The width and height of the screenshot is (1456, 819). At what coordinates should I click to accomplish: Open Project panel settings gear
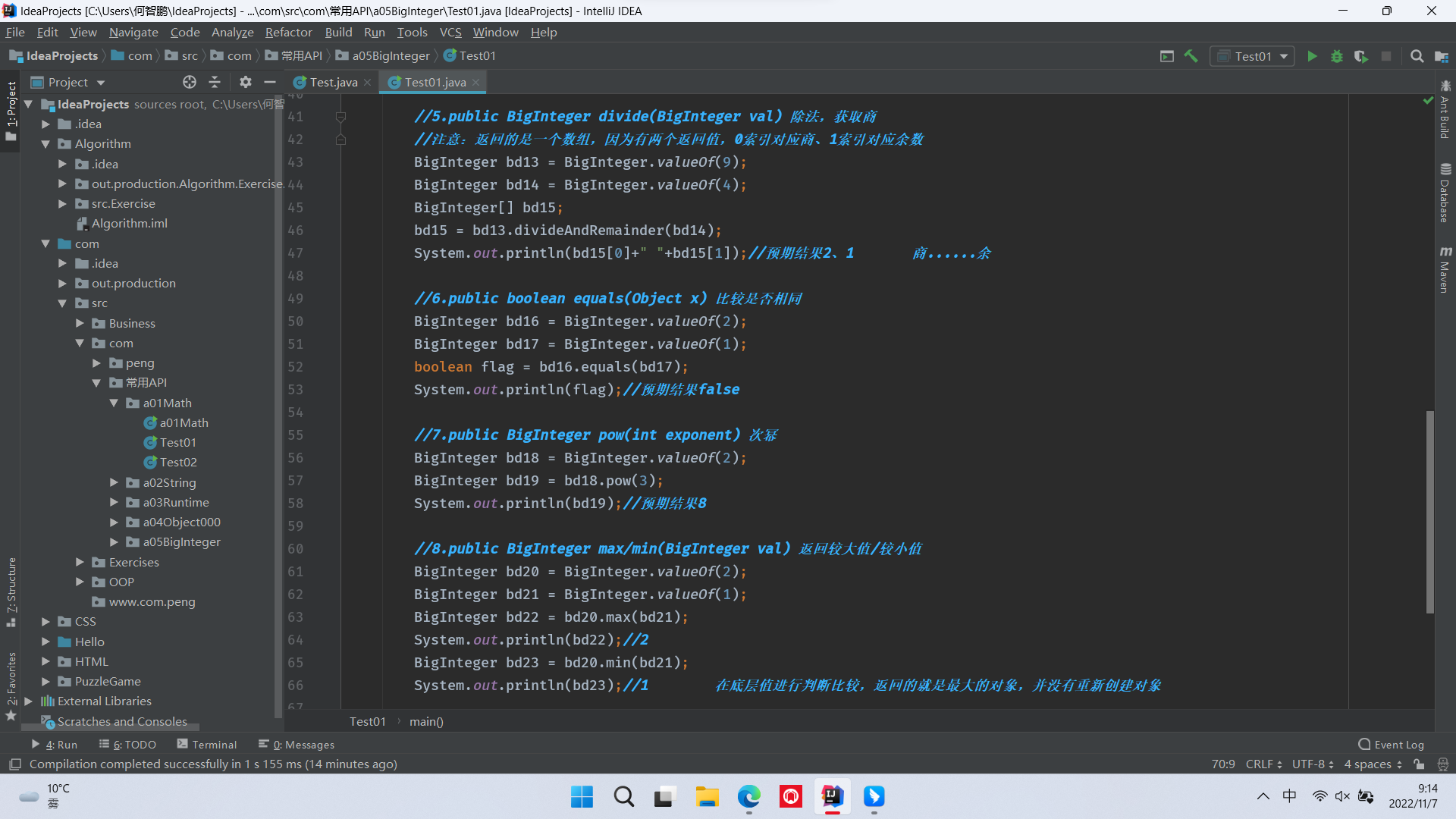pyautogui.click(x=245, y=82)
